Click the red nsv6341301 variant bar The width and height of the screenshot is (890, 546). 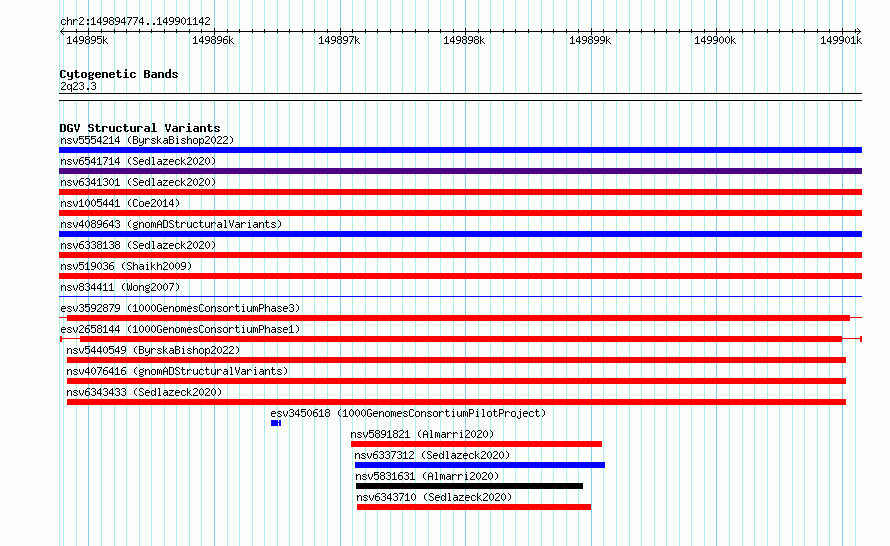pyautogui.click(x=460, y=192)
